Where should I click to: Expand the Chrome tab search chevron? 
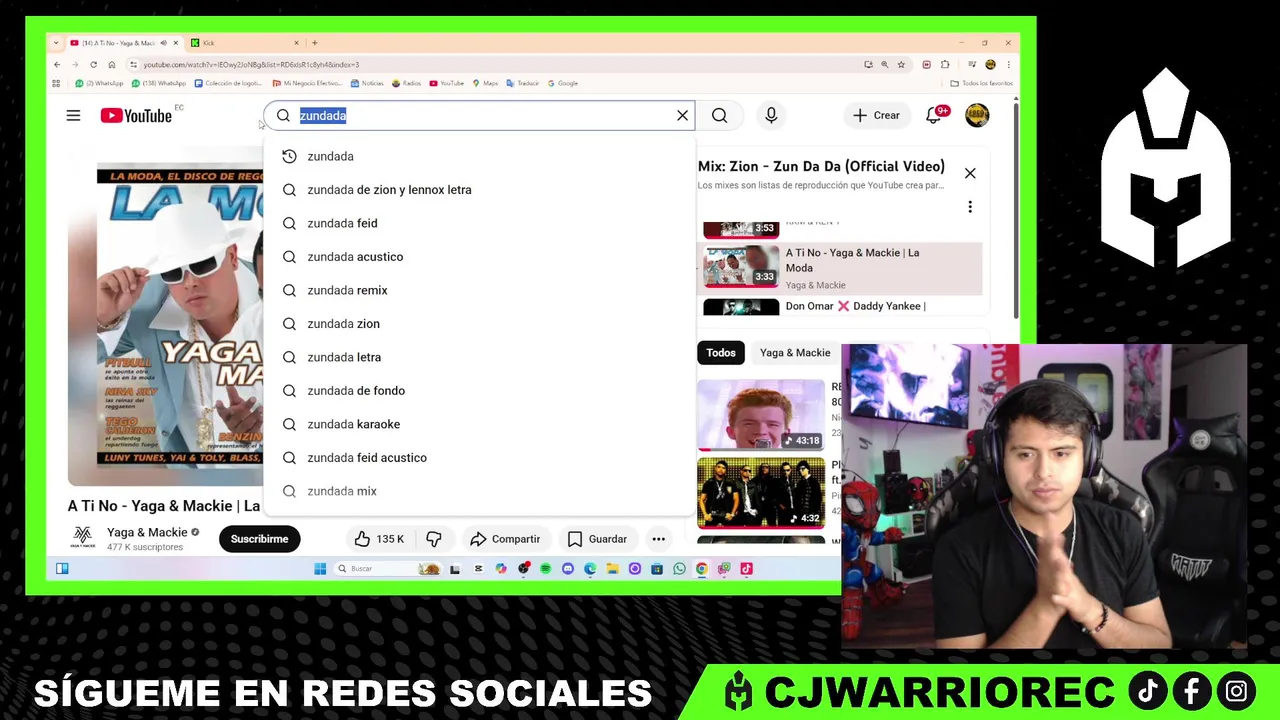click(56, 43)
